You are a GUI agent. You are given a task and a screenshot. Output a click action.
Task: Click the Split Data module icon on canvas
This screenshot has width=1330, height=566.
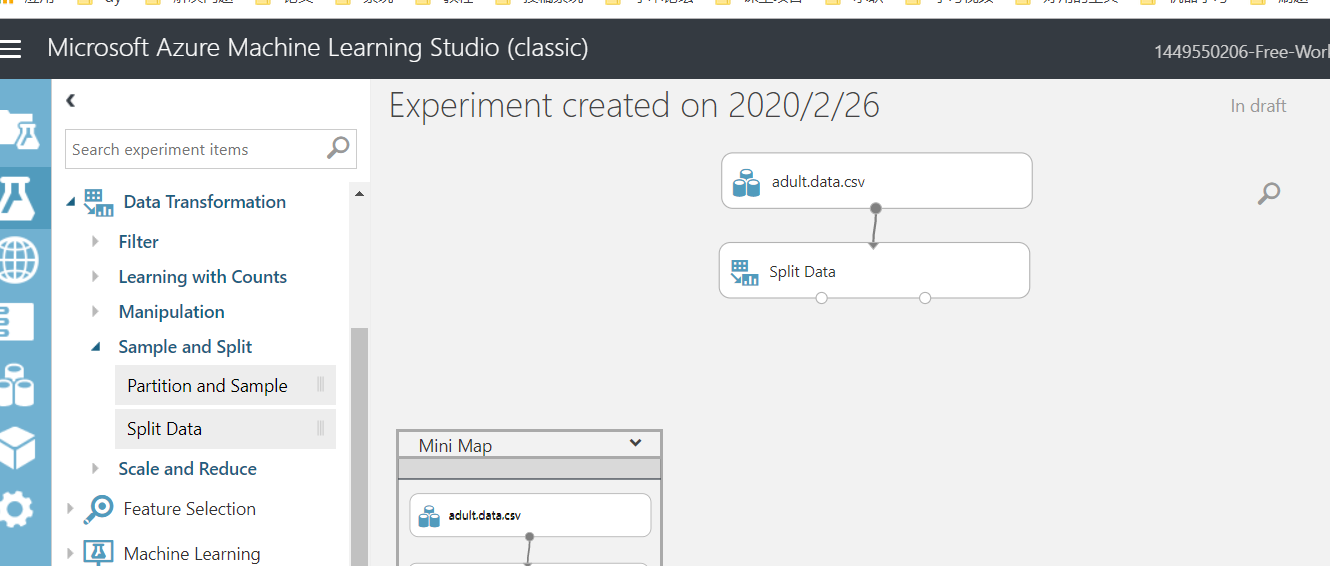[x=744, y=272]
